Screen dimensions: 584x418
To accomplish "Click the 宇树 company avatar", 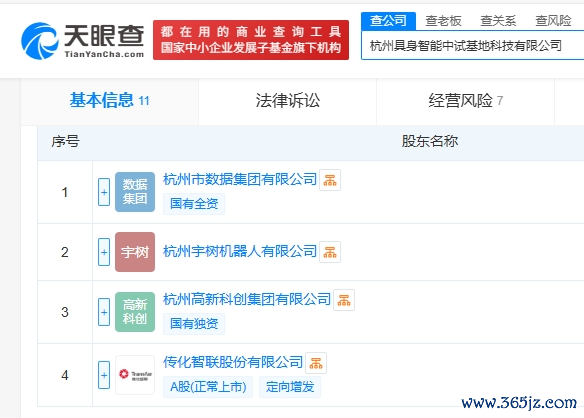I will tap(135, 252).
